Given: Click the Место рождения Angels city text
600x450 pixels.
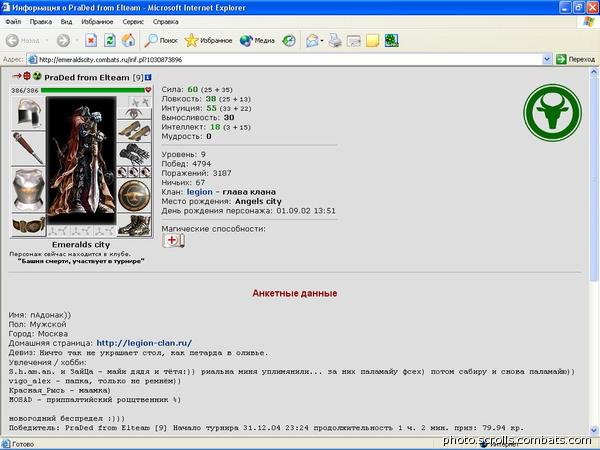Looking at the screenshot, I should [222, 201].
